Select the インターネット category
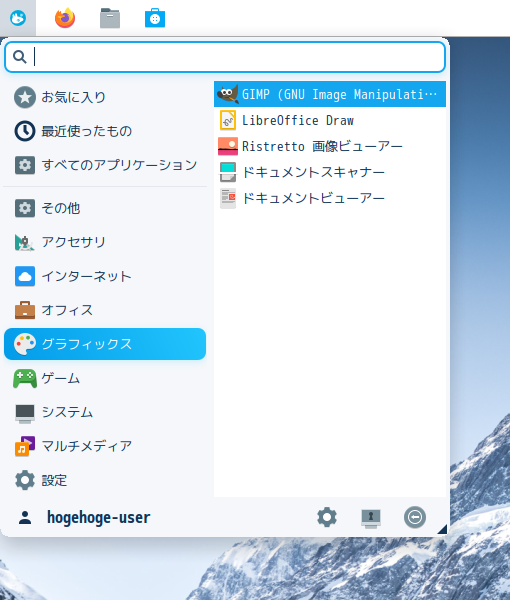The image size is (510, 600). 105,276
